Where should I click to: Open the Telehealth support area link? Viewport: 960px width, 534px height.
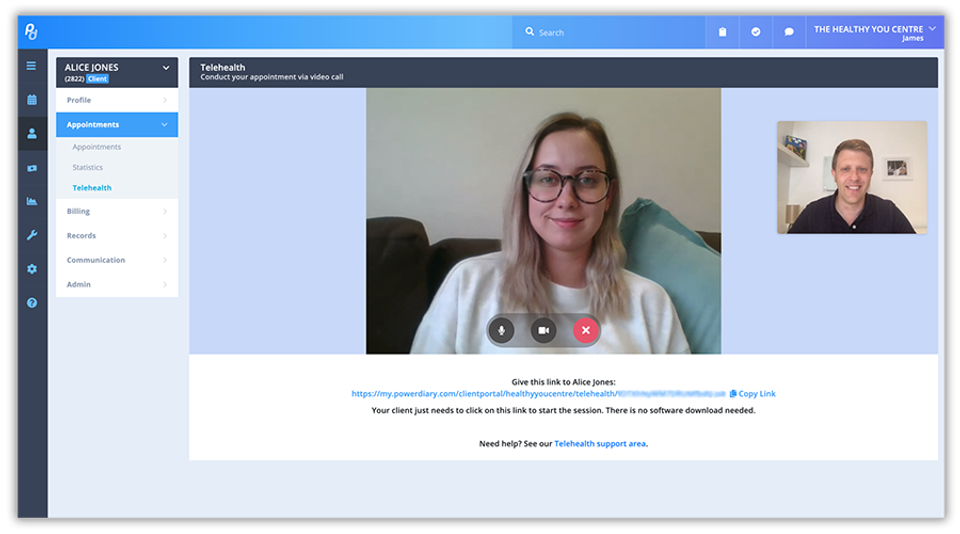coord(600,443)
